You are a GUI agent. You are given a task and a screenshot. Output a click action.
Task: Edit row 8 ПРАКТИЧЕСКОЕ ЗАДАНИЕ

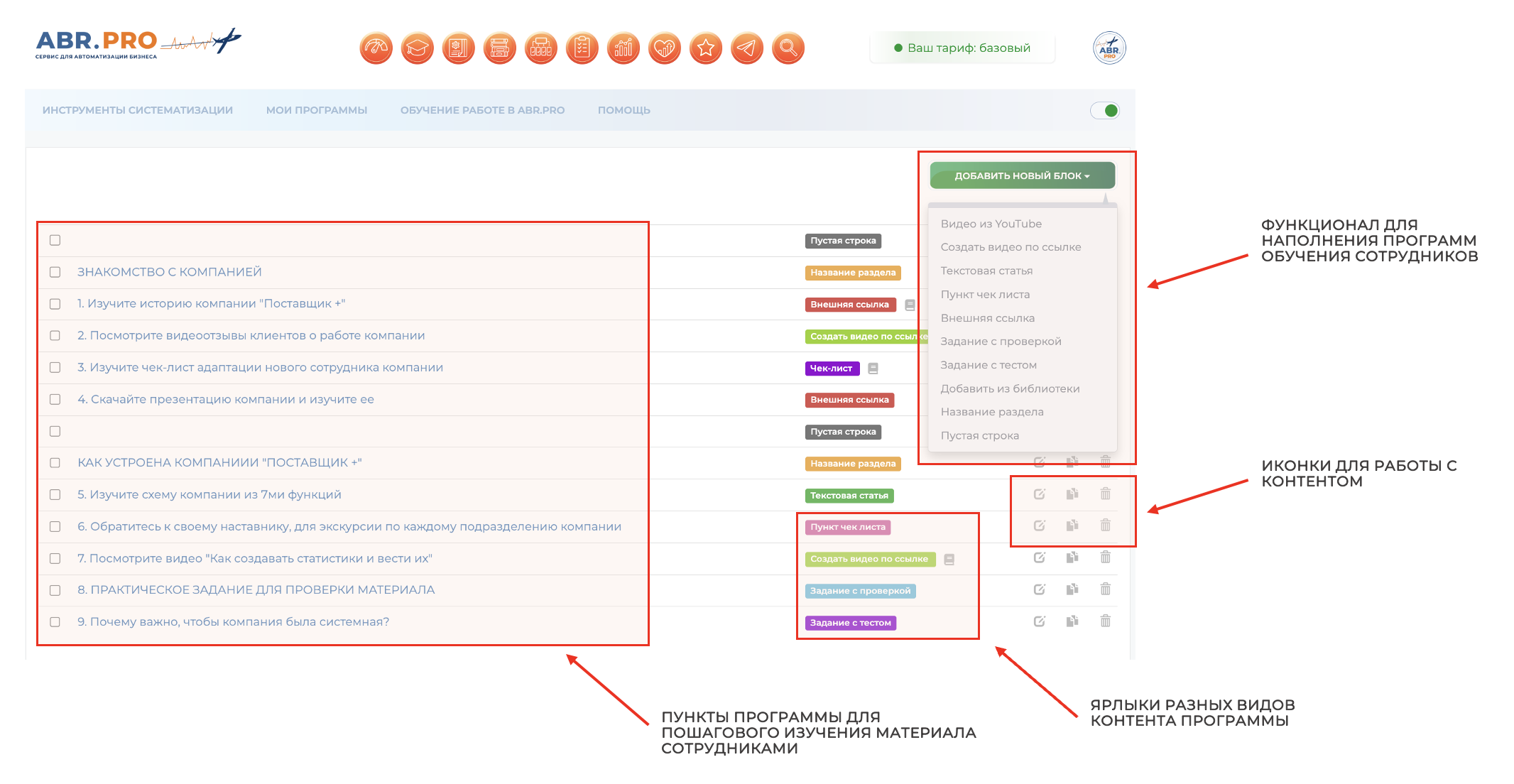(1040, 589)
